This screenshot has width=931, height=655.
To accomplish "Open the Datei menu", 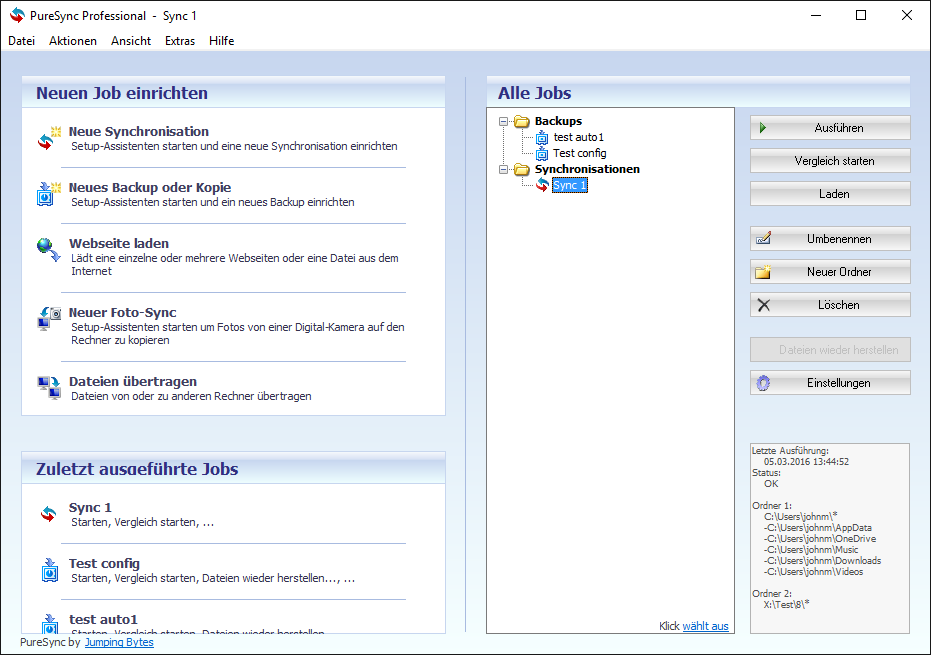I will [x=21, y=41].
